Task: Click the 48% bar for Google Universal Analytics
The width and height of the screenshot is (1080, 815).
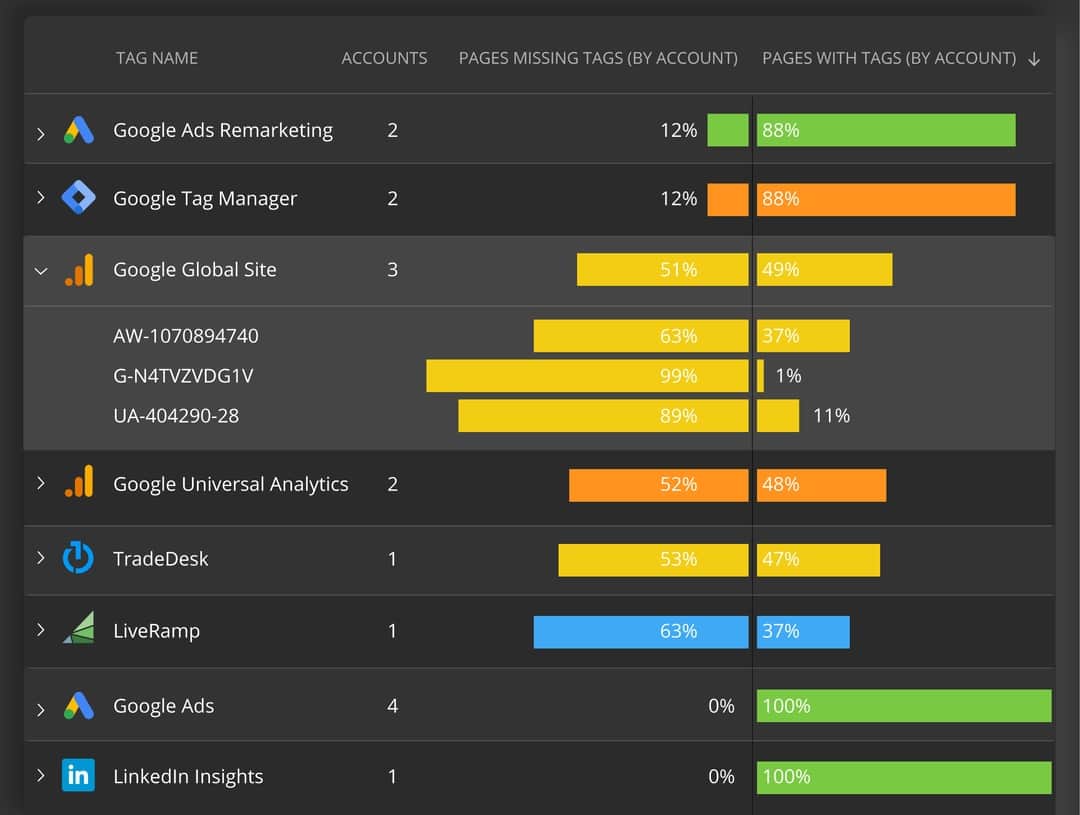Action: point(822,485)
